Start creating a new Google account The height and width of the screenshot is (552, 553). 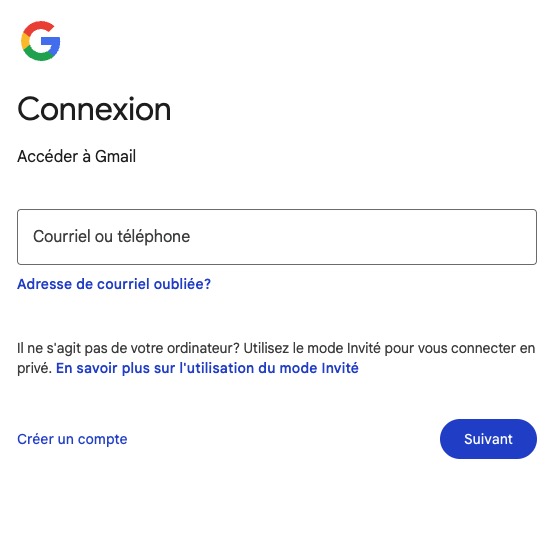point(72,439)
